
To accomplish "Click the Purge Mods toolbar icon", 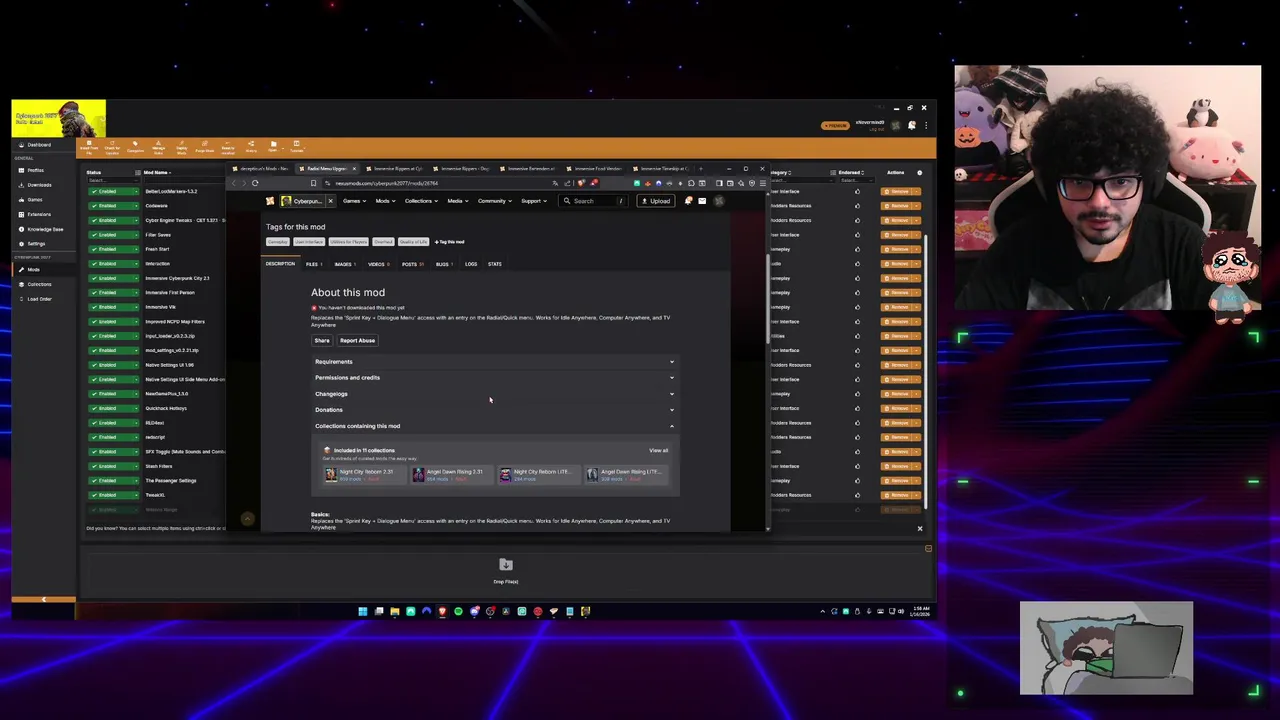I will 205,147.
